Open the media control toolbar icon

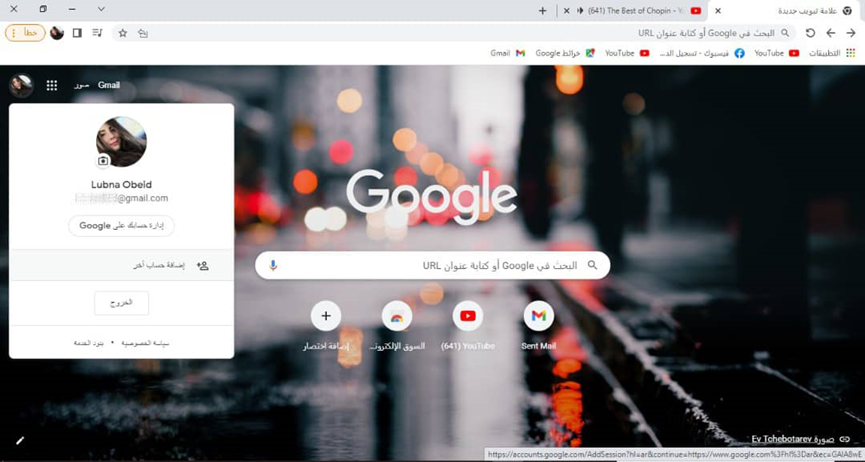coord(97,33)
